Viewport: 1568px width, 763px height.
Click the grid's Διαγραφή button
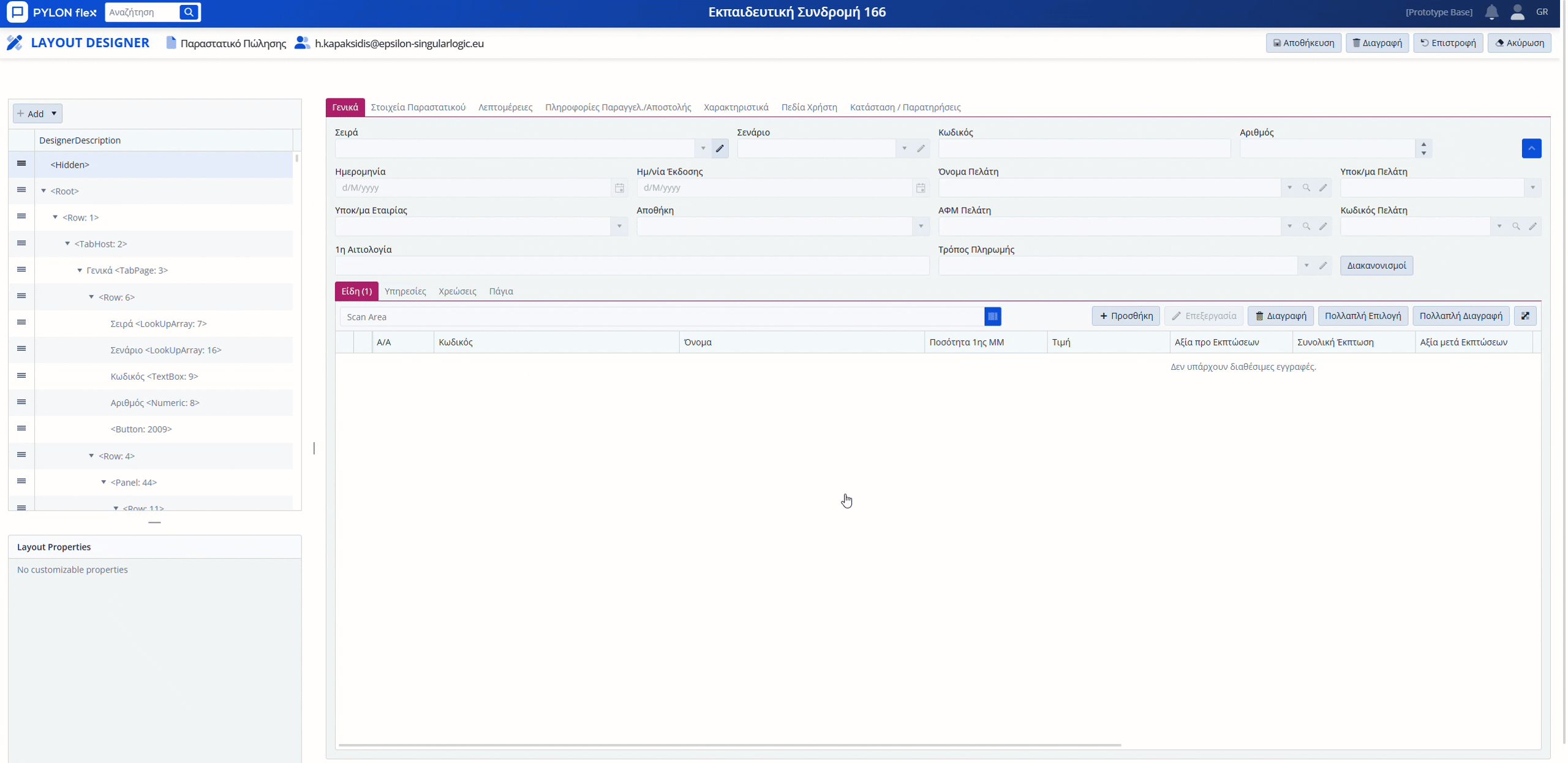tap(1280, 316)
